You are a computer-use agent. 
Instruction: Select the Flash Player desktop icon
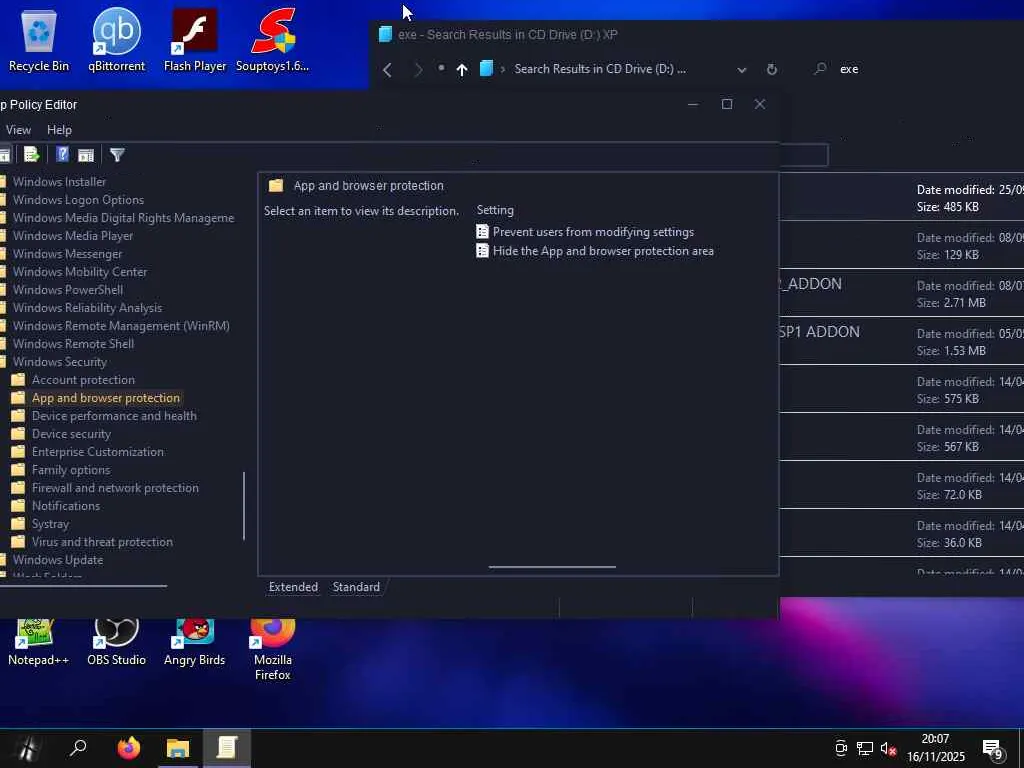coord(195,40)
